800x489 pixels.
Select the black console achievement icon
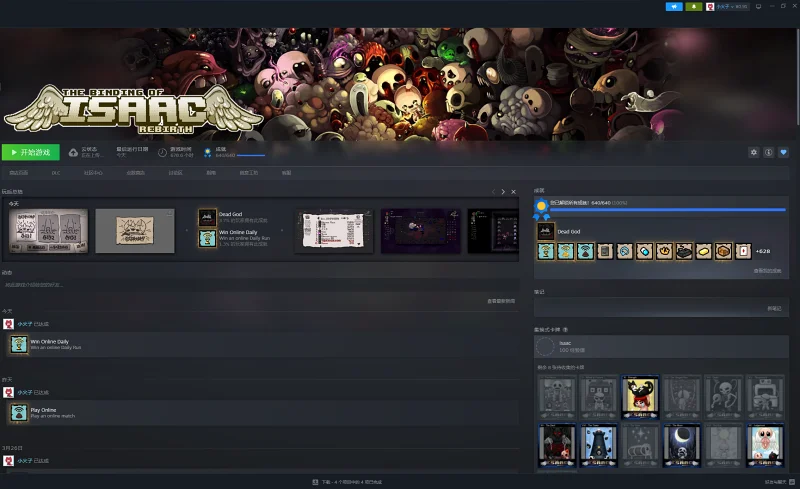pos(684,251)
